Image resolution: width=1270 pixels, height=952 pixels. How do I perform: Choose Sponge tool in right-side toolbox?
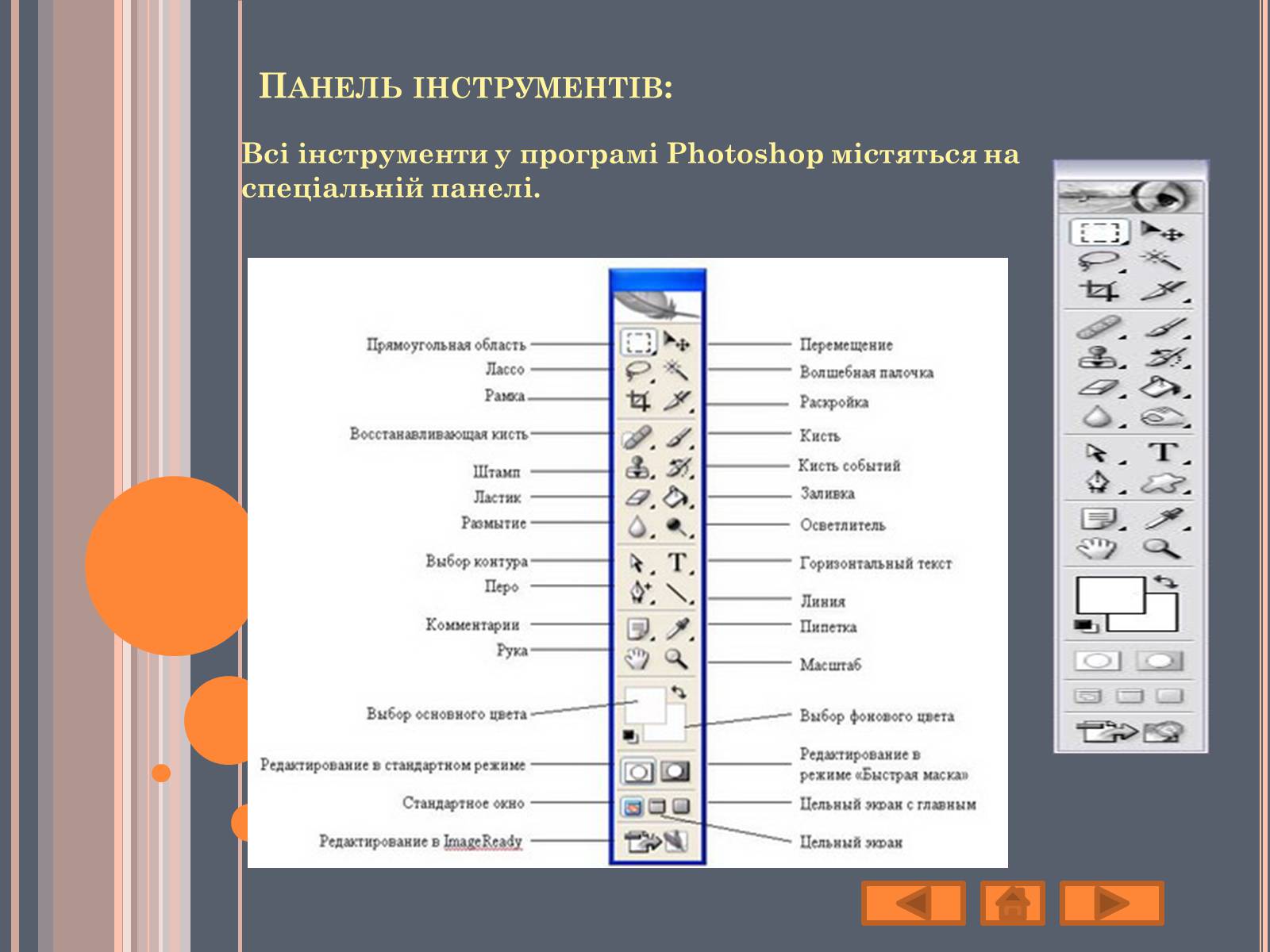[x=1164, y=417]
